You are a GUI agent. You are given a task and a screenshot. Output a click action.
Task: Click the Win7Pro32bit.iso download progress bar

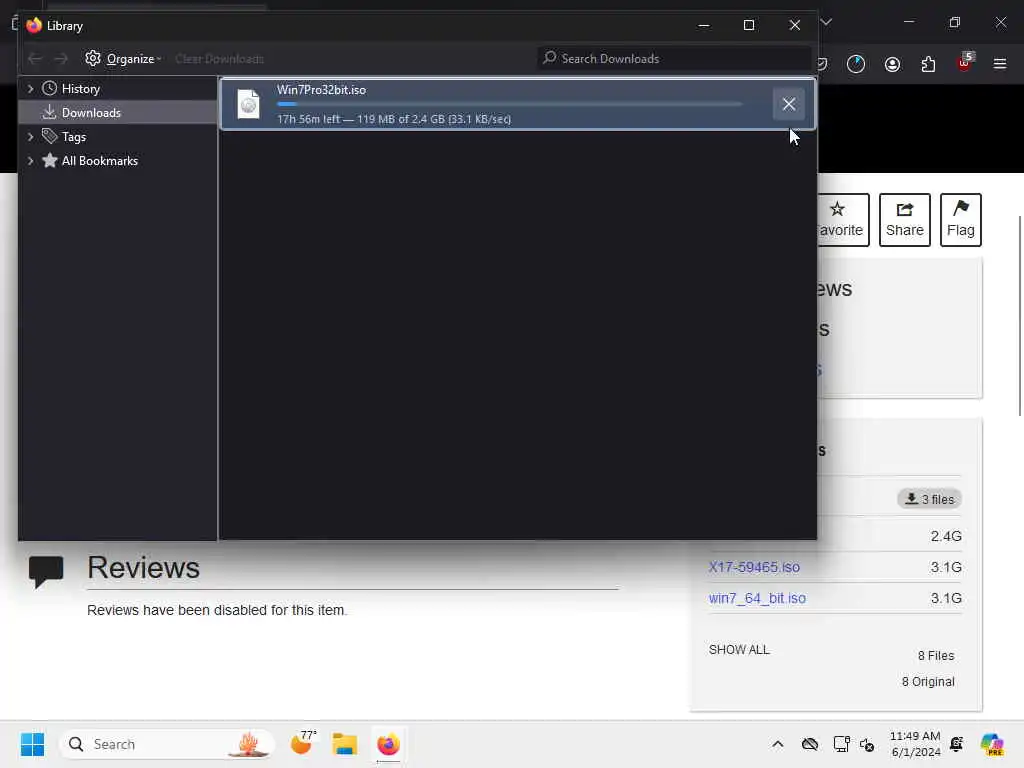pyautogui.click(x=509, y=104)
